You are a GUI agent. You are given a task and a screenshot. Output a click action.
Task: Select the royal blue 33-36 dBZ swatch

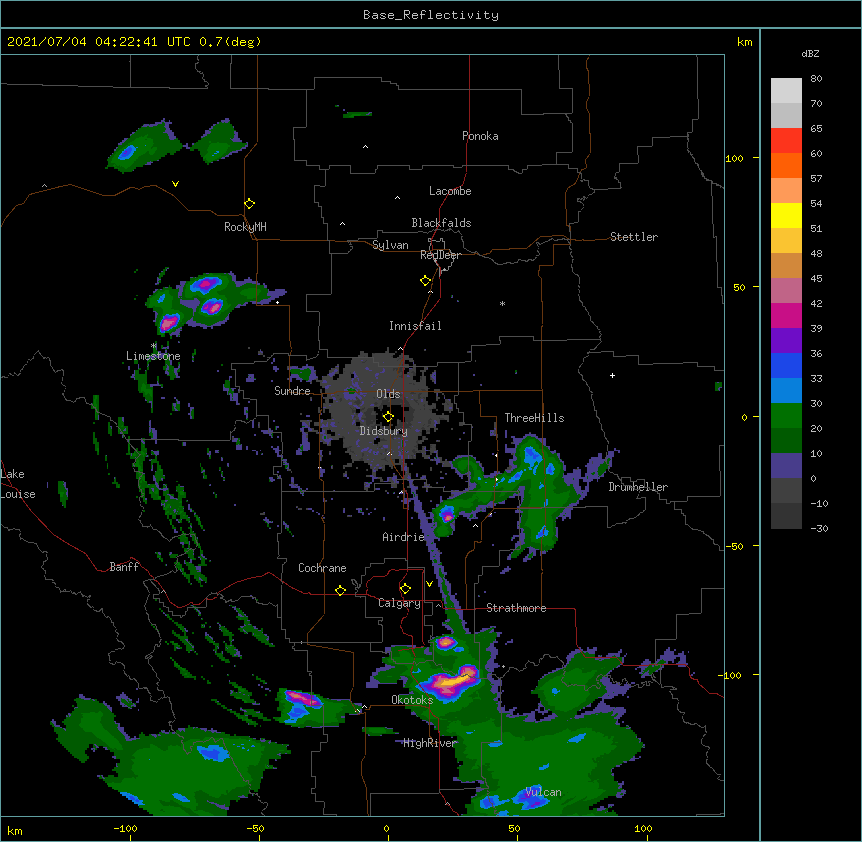(x=786, y=365)
